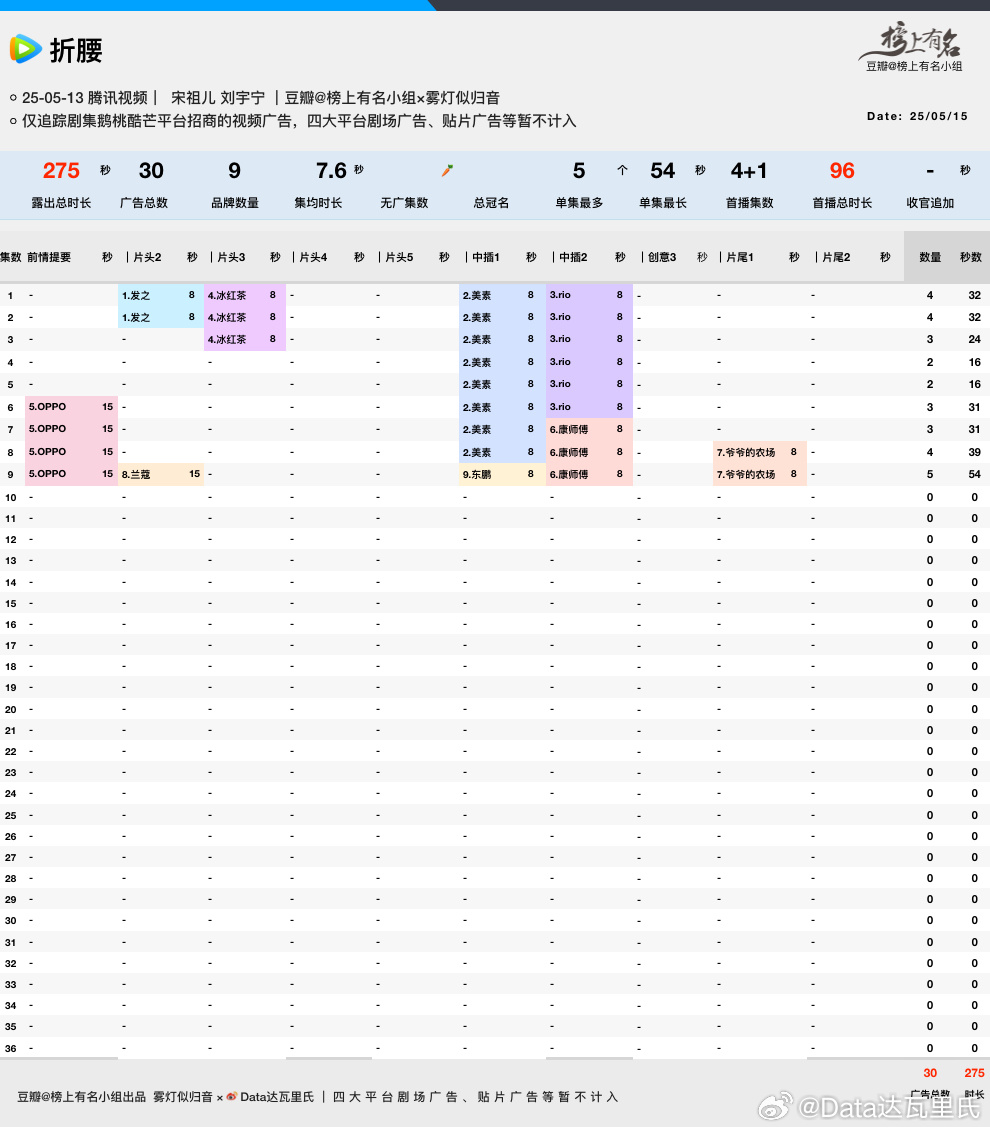The height and width of the screenshot is (1130, 990).
Task: Click the 榜上有名 calligraphy logo
Action: tap(912, 40)
